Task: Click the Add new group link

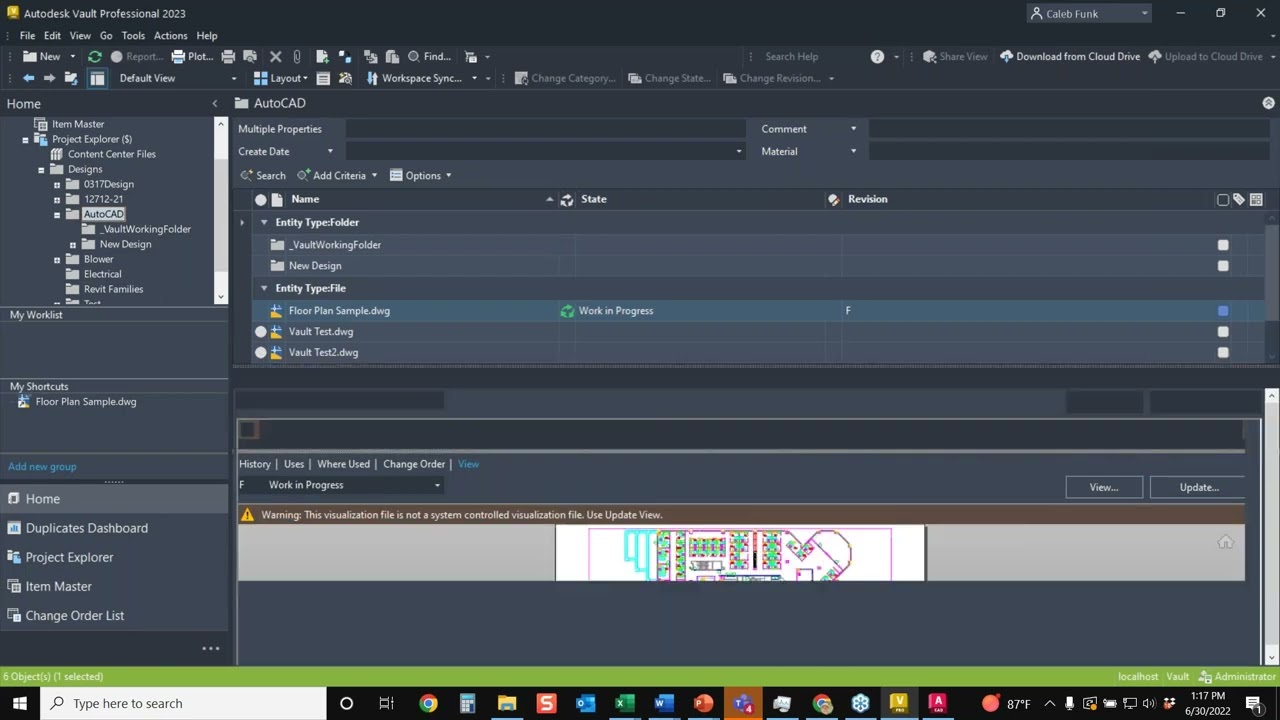Action: pos(42,466)
